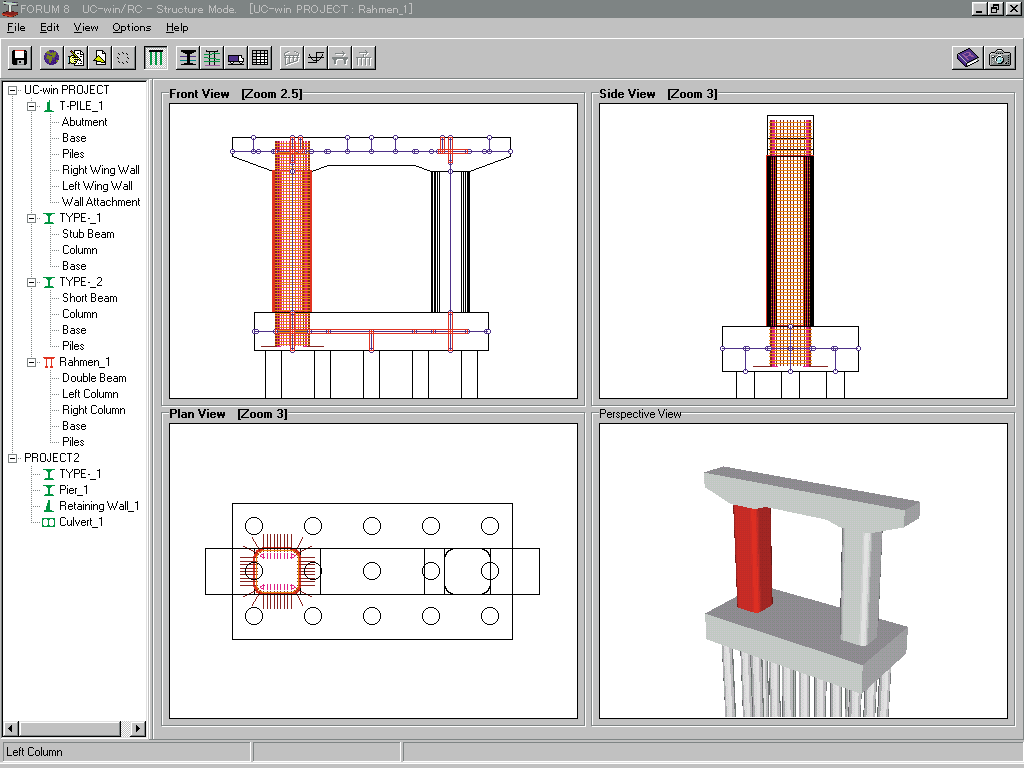1024x768 pixels.
Task: Toggle the pressed green columns toolbar button
Action: (155, 58)
